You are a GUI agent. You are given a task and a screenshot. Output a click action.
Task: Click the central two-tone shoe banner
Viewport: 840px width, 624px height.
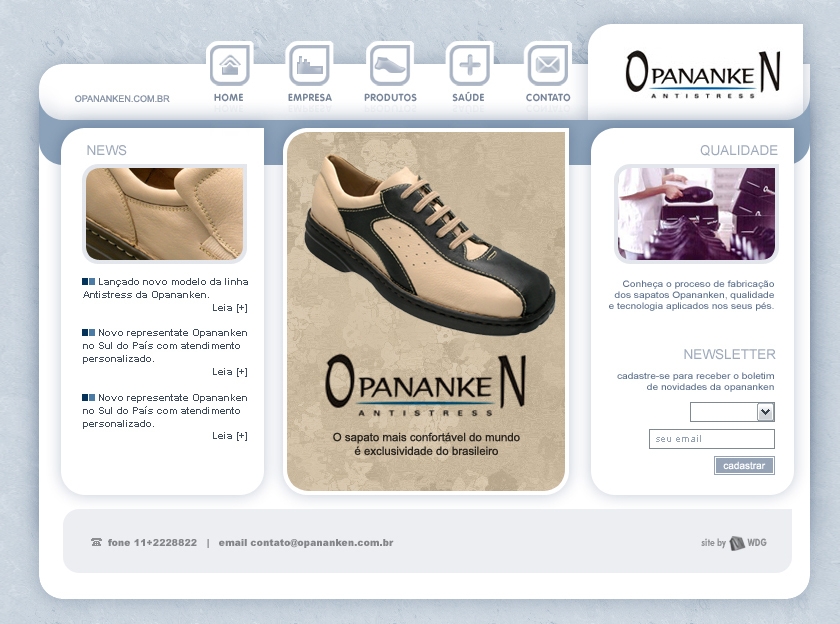pyautogui.click(x=426, y=311)
